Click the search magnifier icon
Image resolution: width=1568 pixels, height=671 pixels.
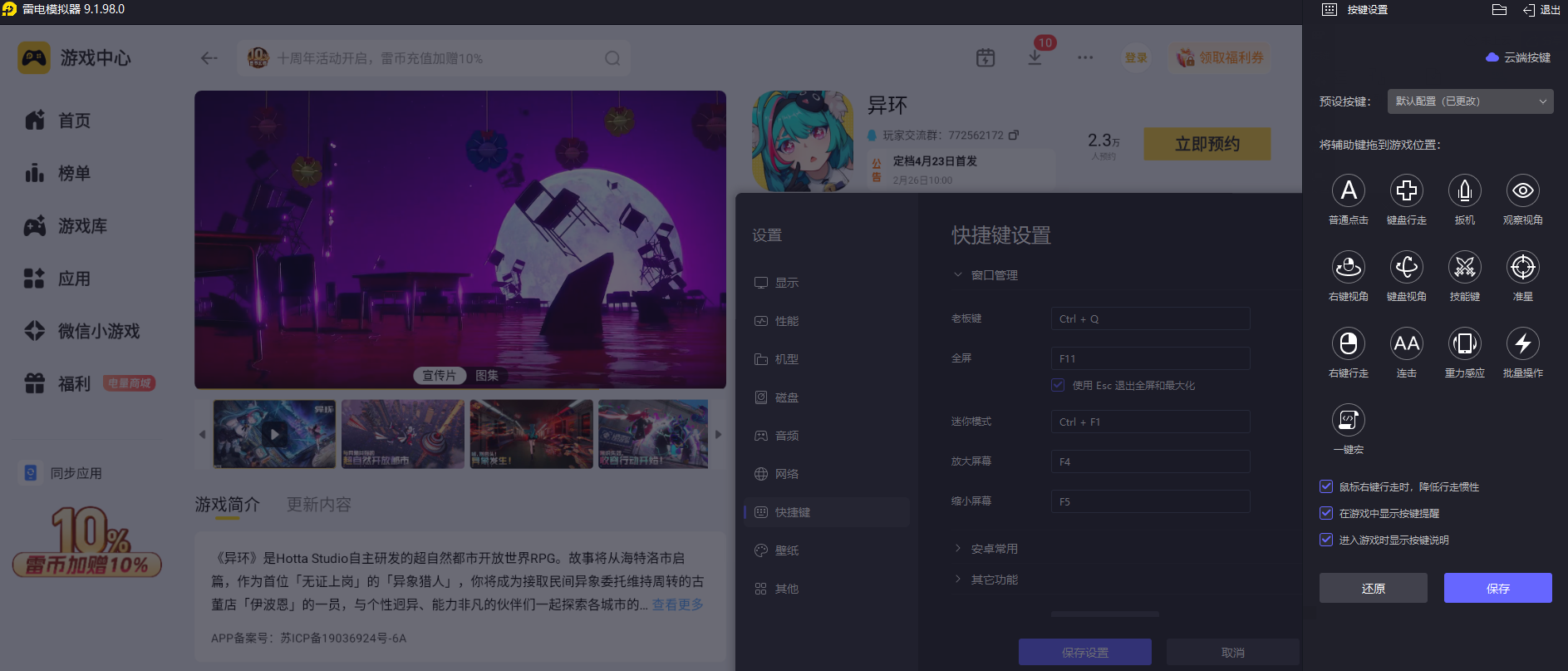coord(612,58)
